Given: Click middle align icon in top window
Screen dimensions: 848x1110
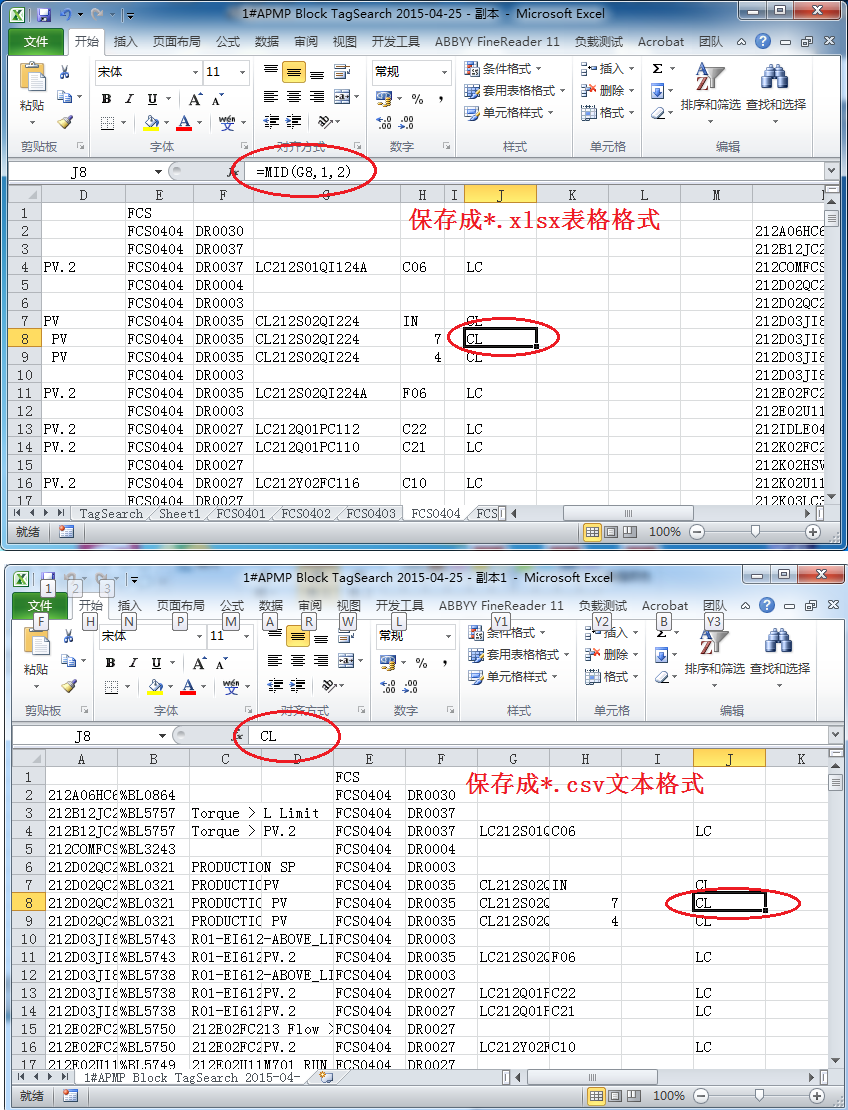Looking at the screenshot, I should (294, 72).
